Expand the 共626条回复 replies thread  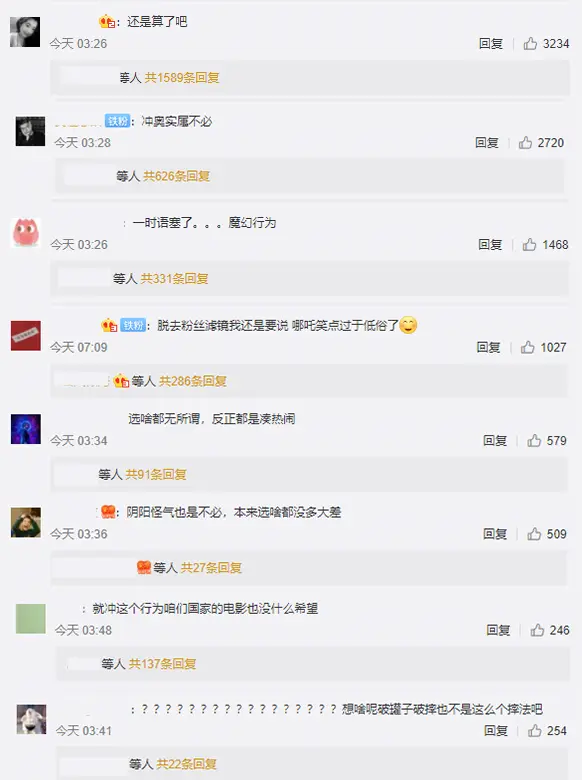coord(177,176)
